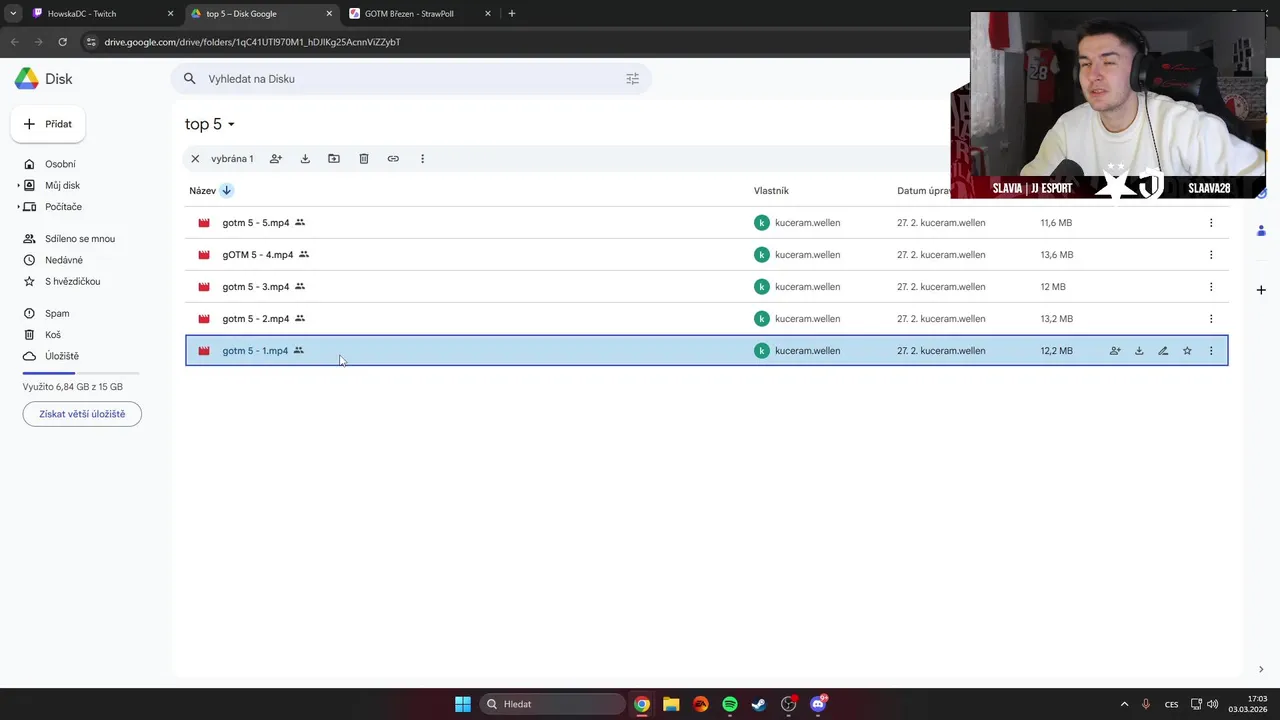Open Spam section
This screenshot has width=1280, height=720.
click(x=57, y=314)
